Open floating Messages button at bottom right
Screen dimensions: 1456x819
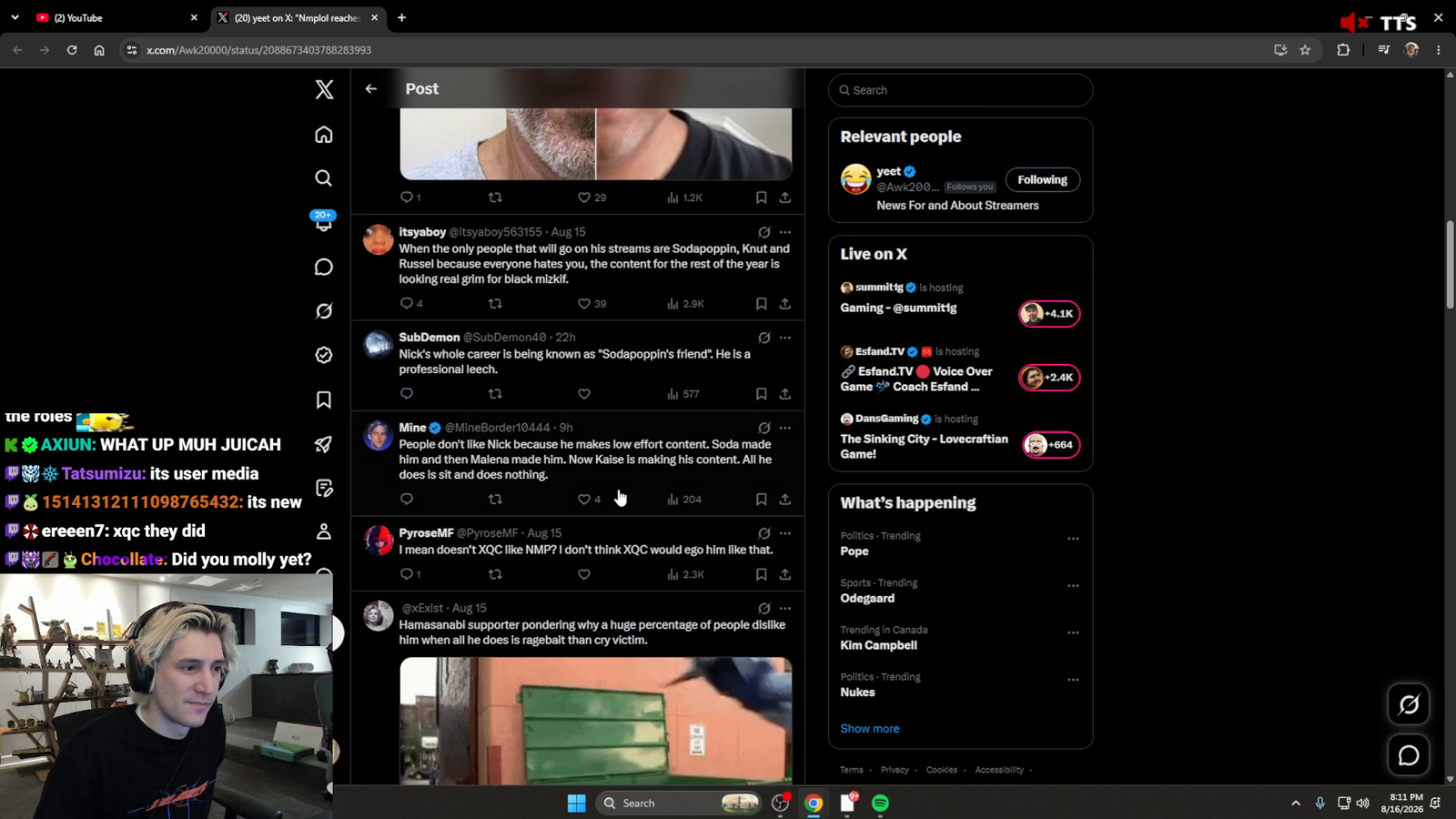pos(1409,755)
